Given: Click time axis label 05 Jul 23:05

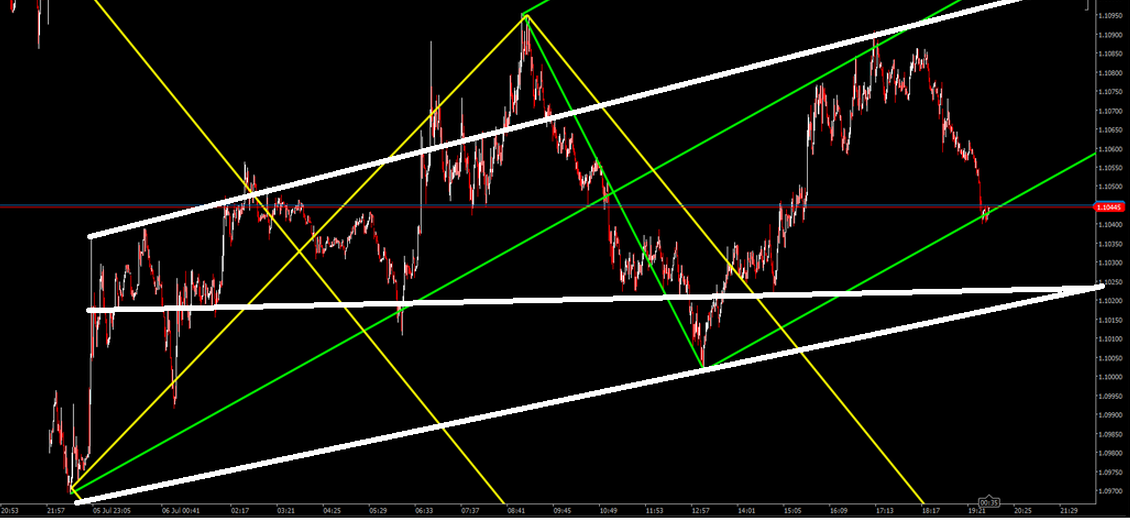Looking at the screenshot, I should tap(112, 510).
